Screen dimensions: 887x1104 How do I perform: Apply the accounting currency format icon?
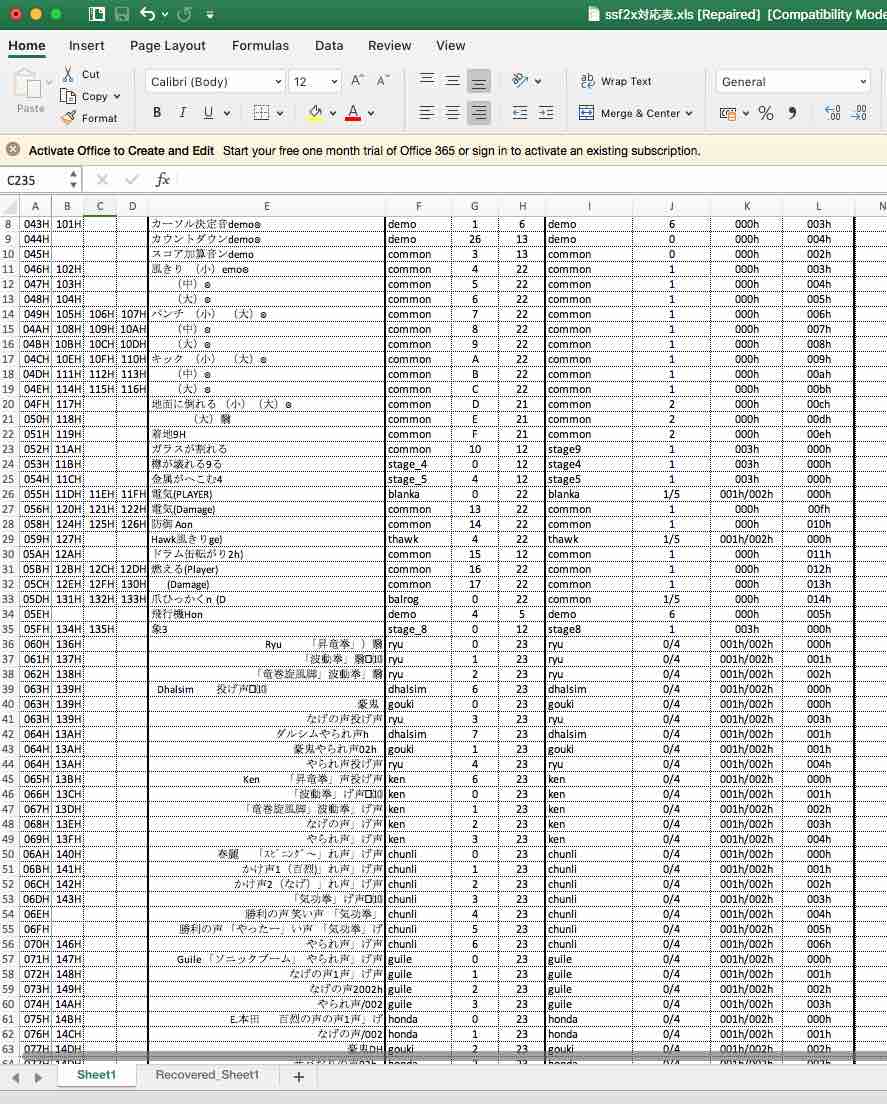pos(727,113)
